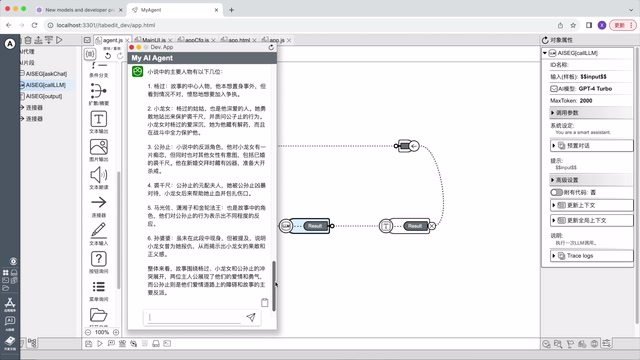The height and width of the screenshot is (360, 640).
Task: Click the trash delete icon in the top toolbar
Action: pyautogui.click(x=28, y=40)
